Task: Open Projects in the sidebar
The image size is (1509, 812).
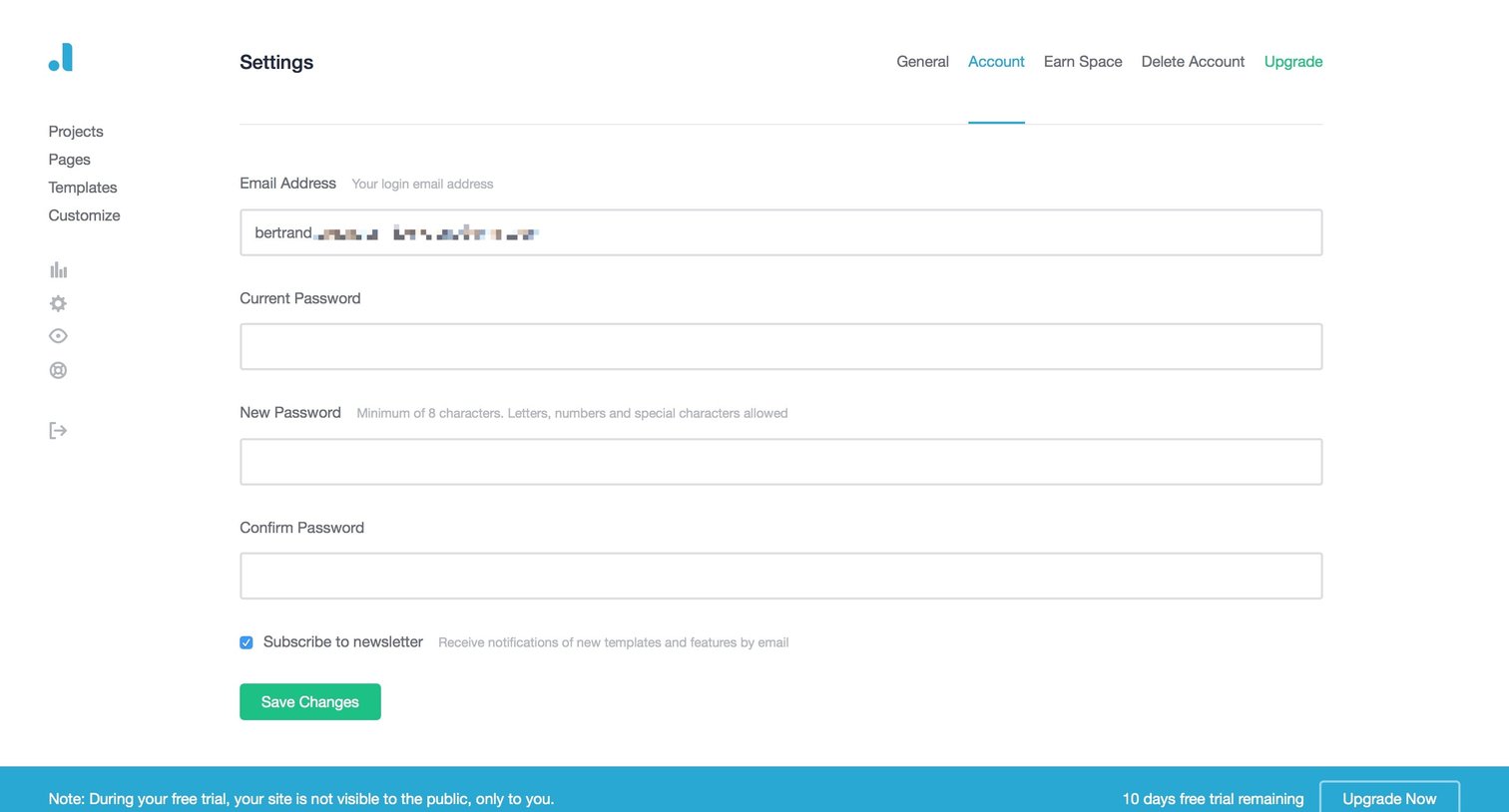Action: tap(76, 132)
